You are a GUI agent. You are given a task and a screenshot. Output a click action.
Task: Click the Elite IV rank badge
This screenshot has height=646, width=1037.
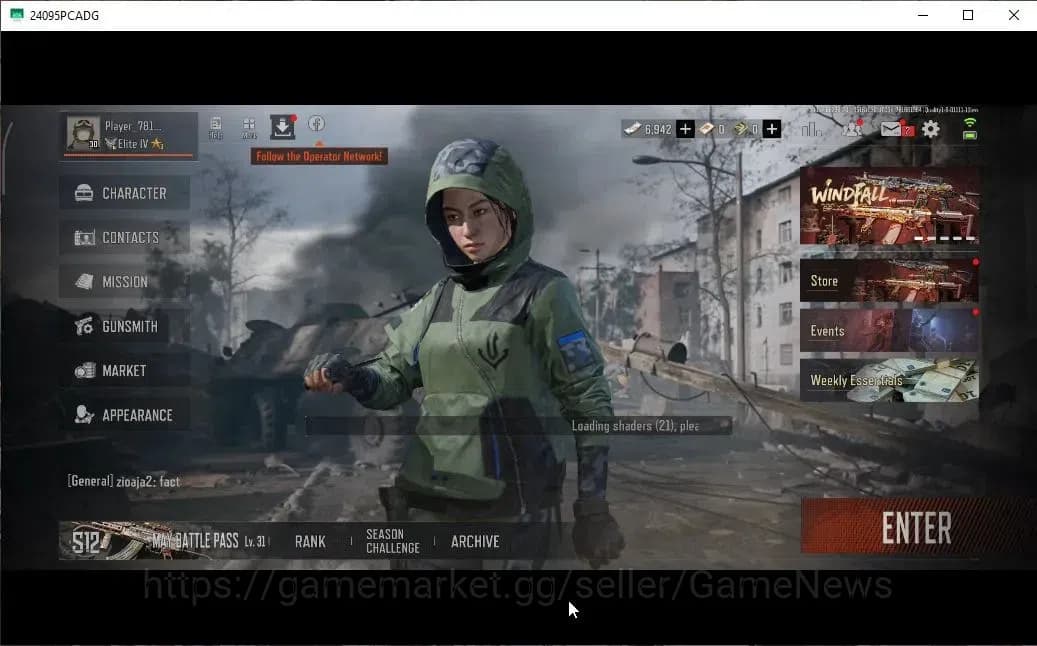(x=134, y=143)
